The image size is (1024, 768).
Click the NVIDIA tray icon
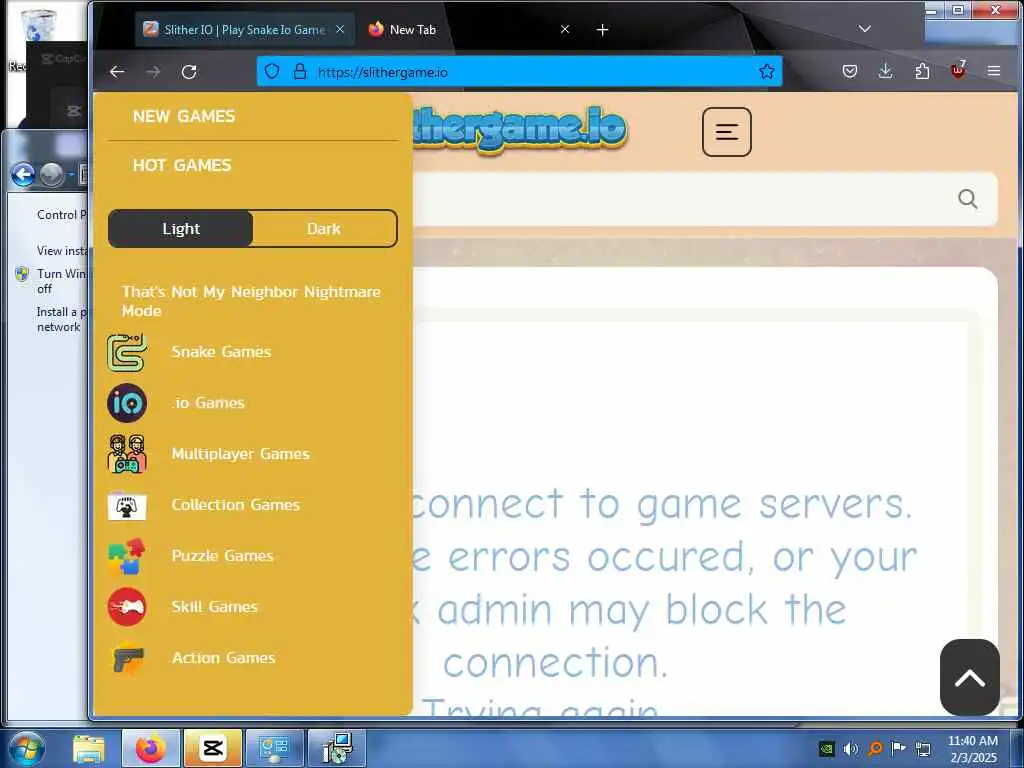point(827,749)
